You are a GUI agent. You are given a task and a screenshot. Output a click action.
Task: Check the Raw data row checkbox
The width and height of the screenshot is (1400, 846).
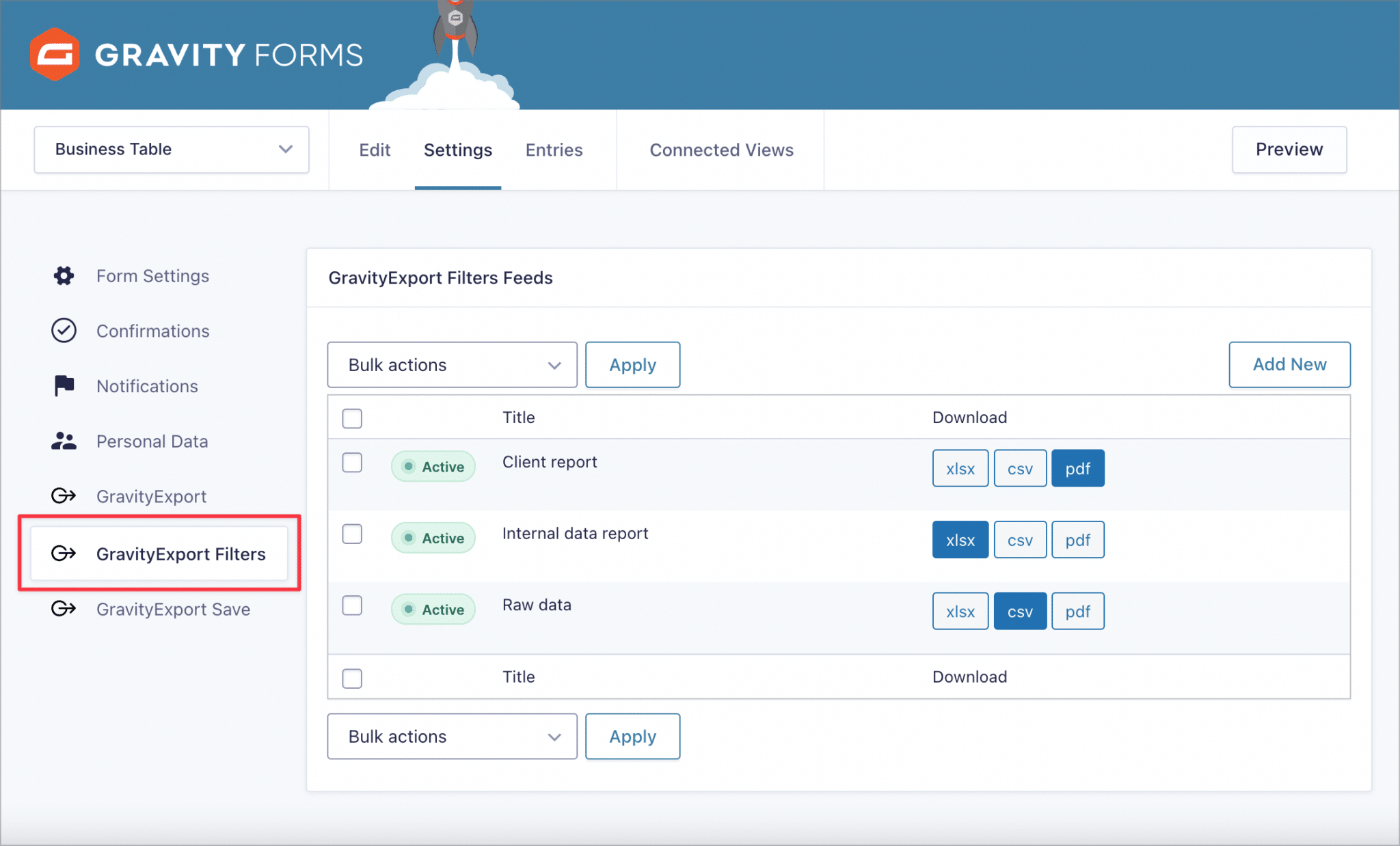tap(352, 605)
